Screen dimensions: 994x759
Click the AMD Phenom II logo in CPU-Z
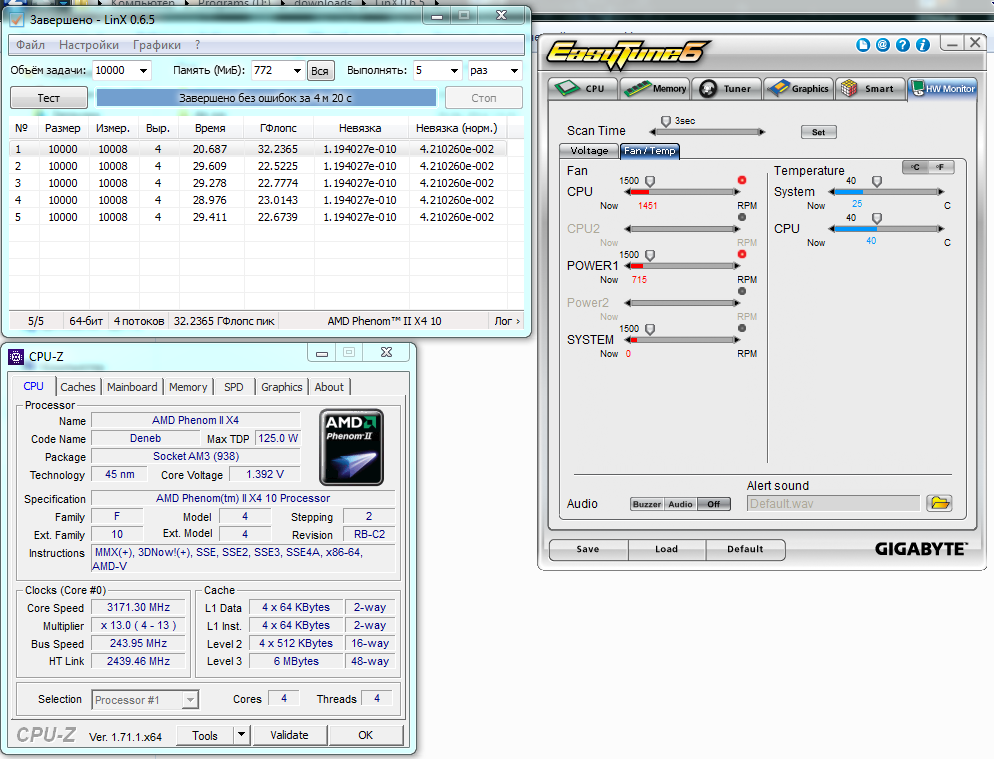click(x=351, y=448)
